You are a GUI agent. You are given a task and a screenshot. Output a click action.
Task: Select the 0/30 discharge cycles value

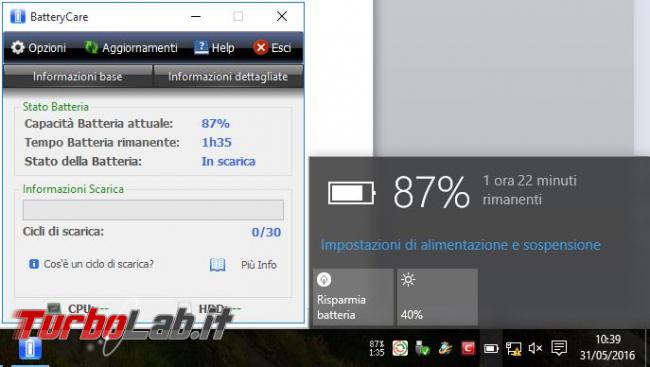[266, 232]
